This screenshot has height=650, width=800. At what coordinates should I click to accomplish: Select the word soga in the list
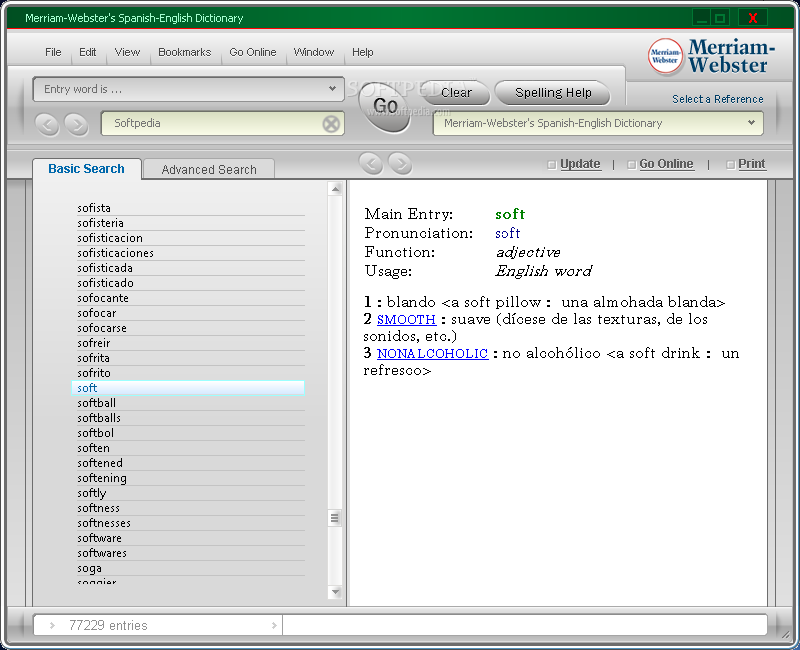click(191, 568)
